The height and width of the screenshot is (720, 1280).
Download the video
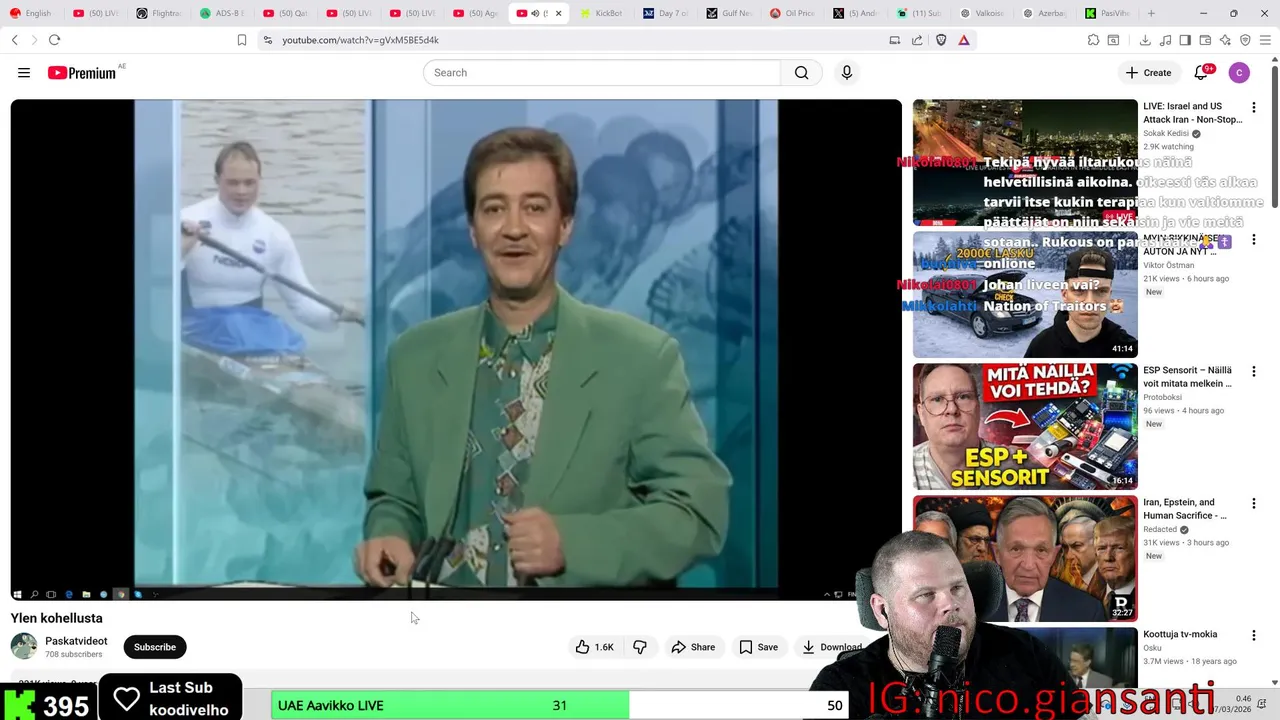click(x=832, y=647)
